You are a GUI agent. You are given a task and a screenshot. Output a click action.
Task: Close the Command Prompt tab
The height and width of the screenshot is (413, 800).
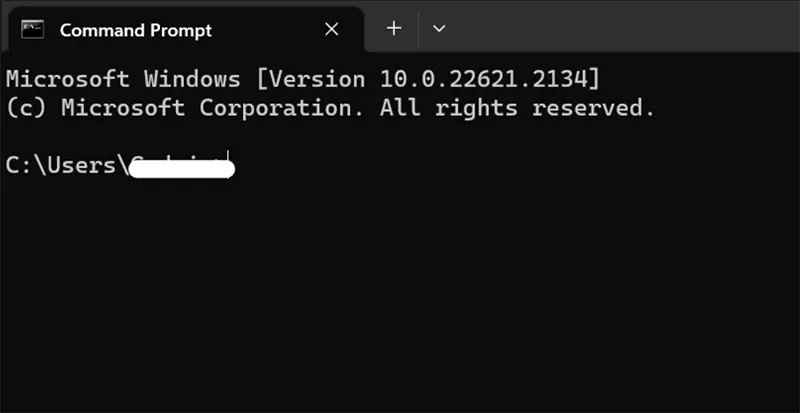click(333, 29)
